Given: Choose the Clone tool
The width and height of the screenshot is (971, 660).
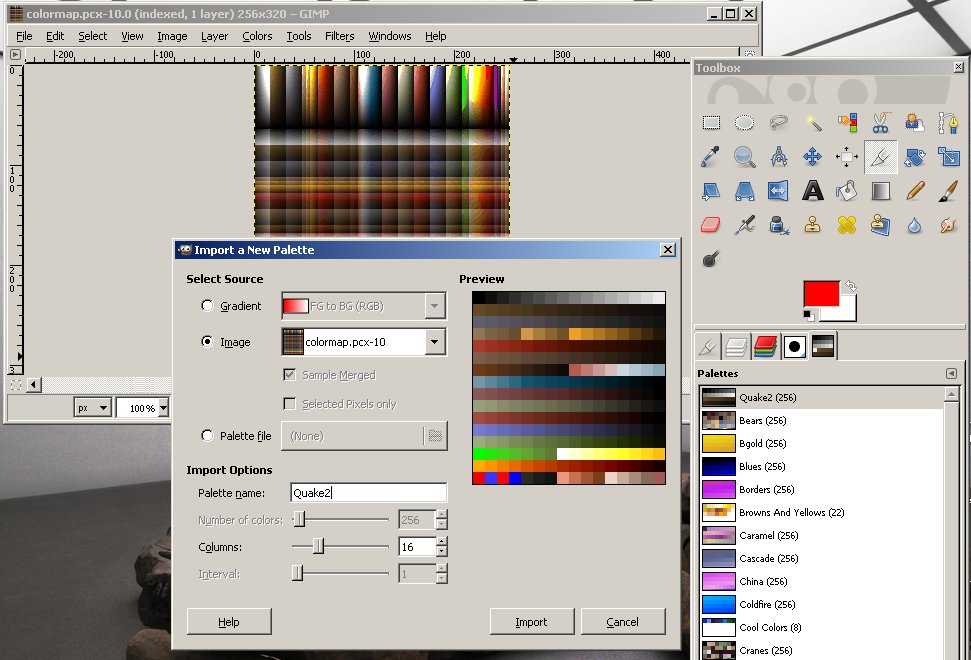Looking at the screenshot, I should (x=812, y=225).
